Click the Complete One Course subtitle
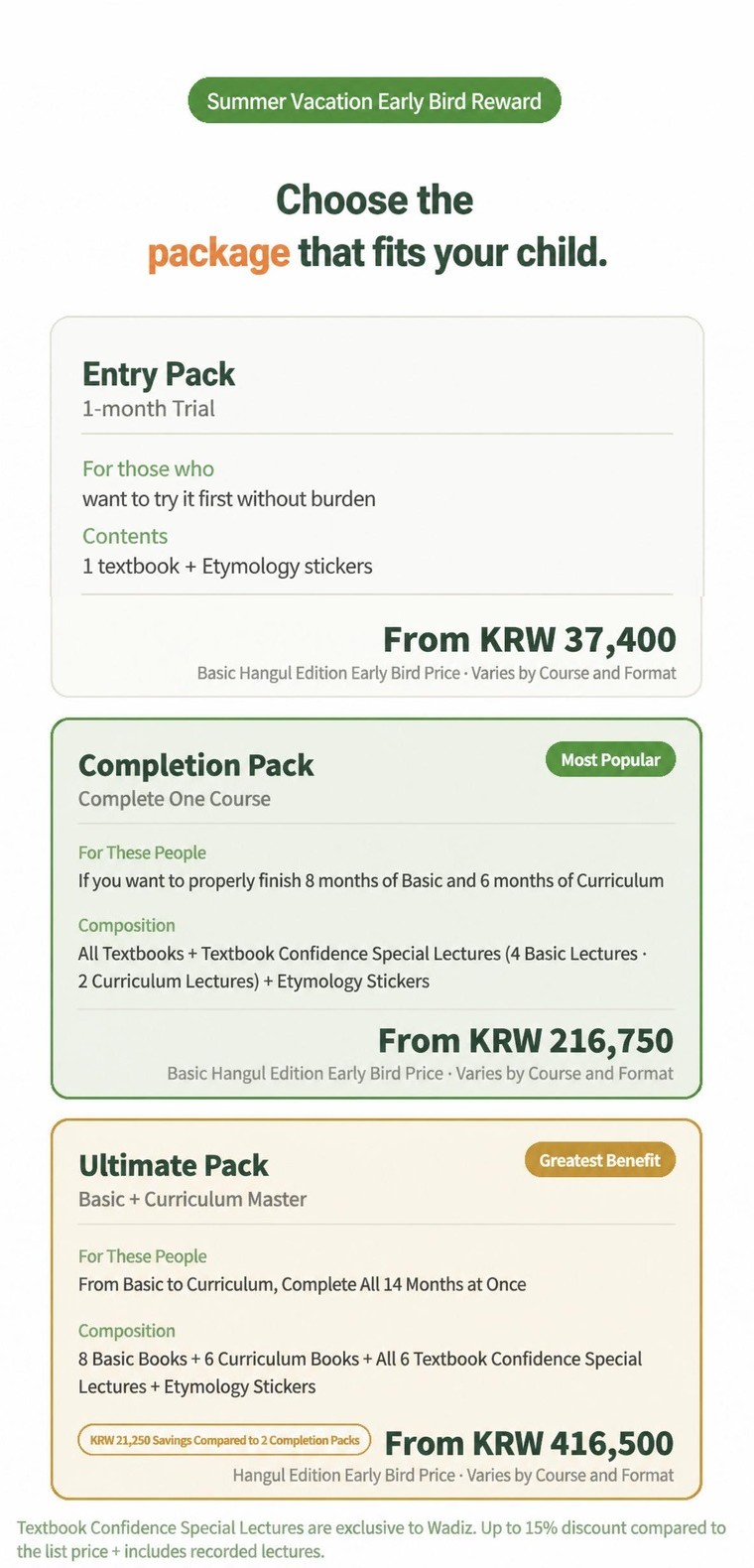754x1568 pixels. 175,799
